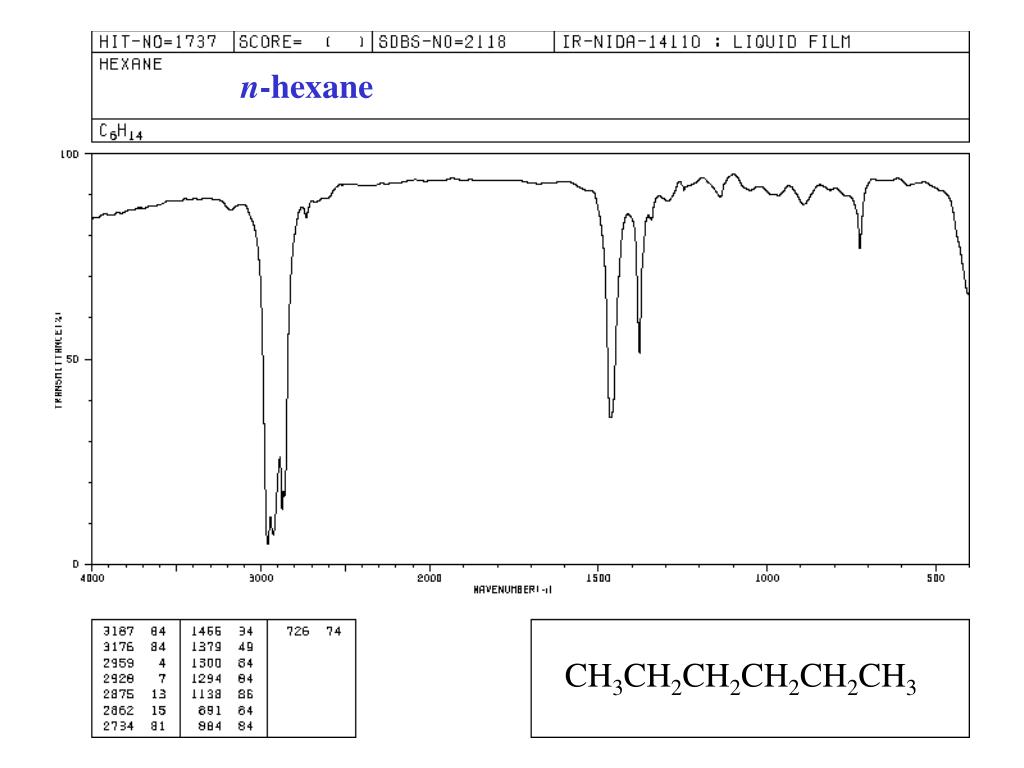Click the 1000 tick on wavenumber axis
Image resolution: width=1024 pixels, height=768 pixels.
point(767,577)
